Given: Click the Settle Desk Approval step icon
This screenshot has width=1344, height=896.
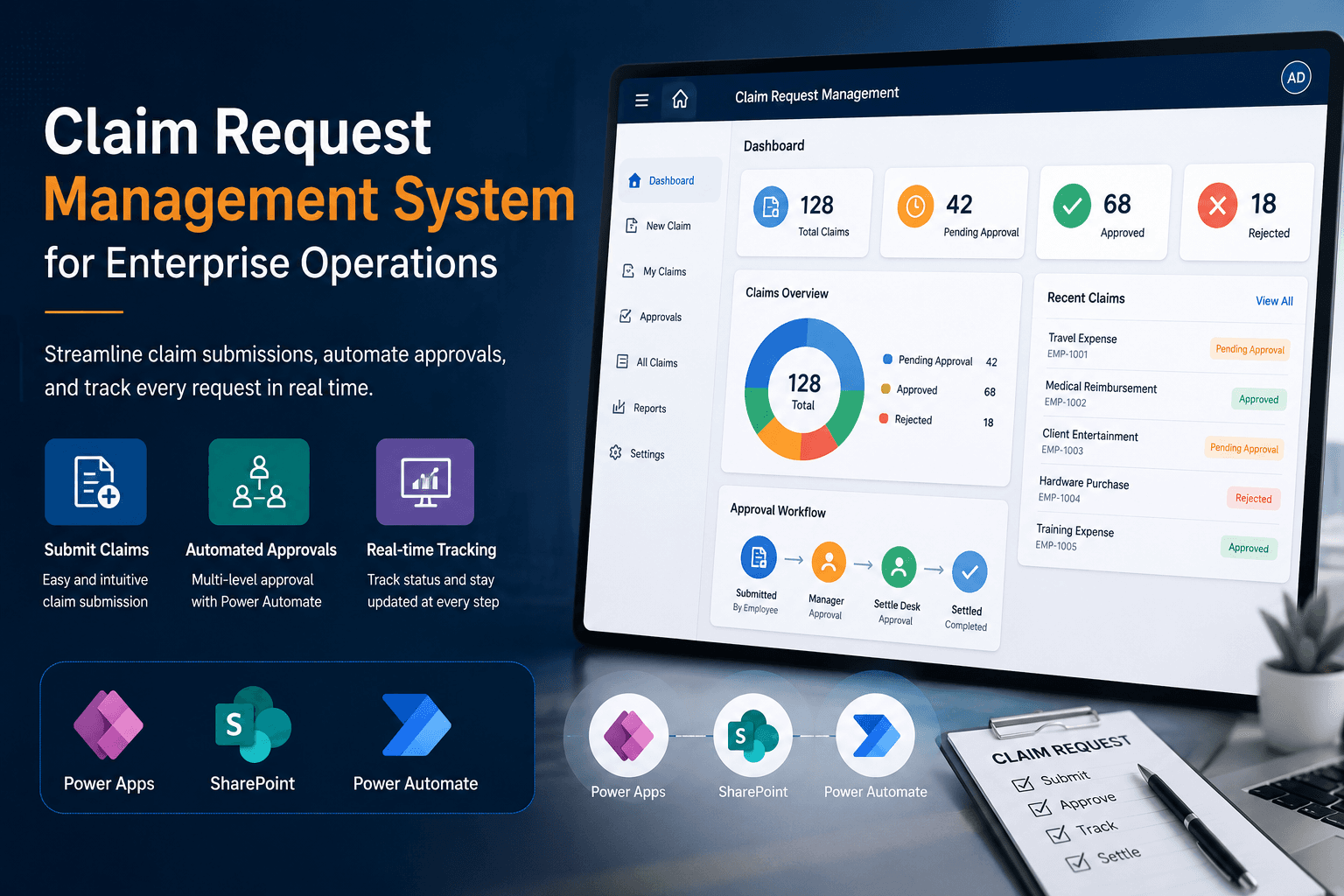Looking at the screenshot, I should (899, 567).
